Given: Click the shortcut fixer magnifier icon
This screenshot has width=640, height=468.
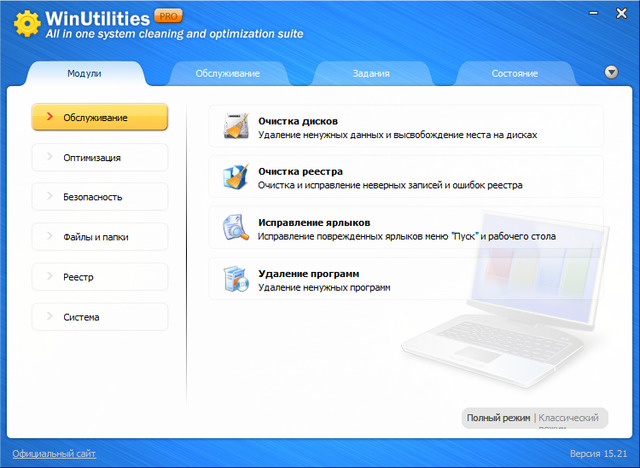Looking at the screenshot, I should point(236,229).
